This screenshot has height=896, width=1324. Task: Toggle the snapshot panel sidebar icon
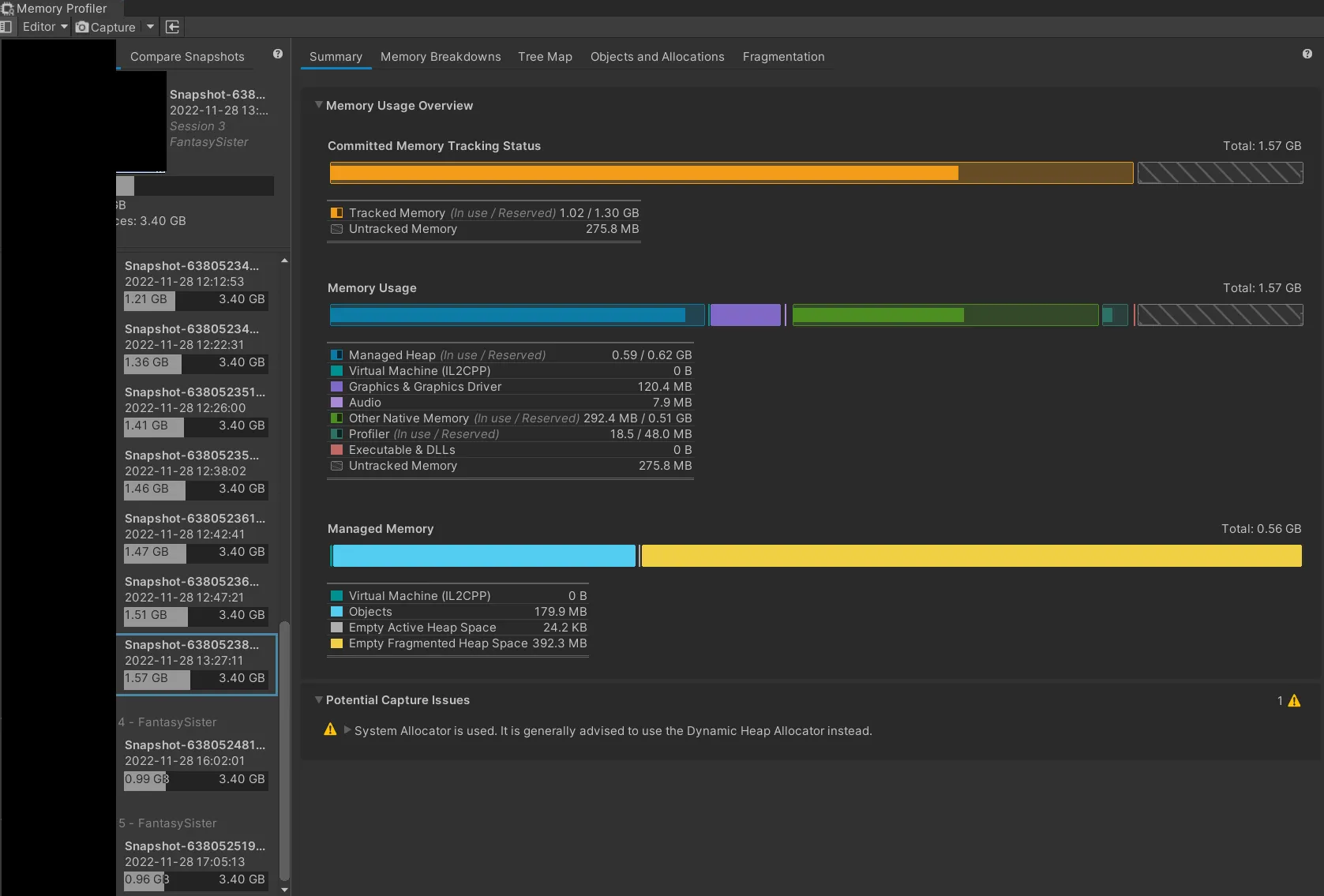(x=6, y=27)
